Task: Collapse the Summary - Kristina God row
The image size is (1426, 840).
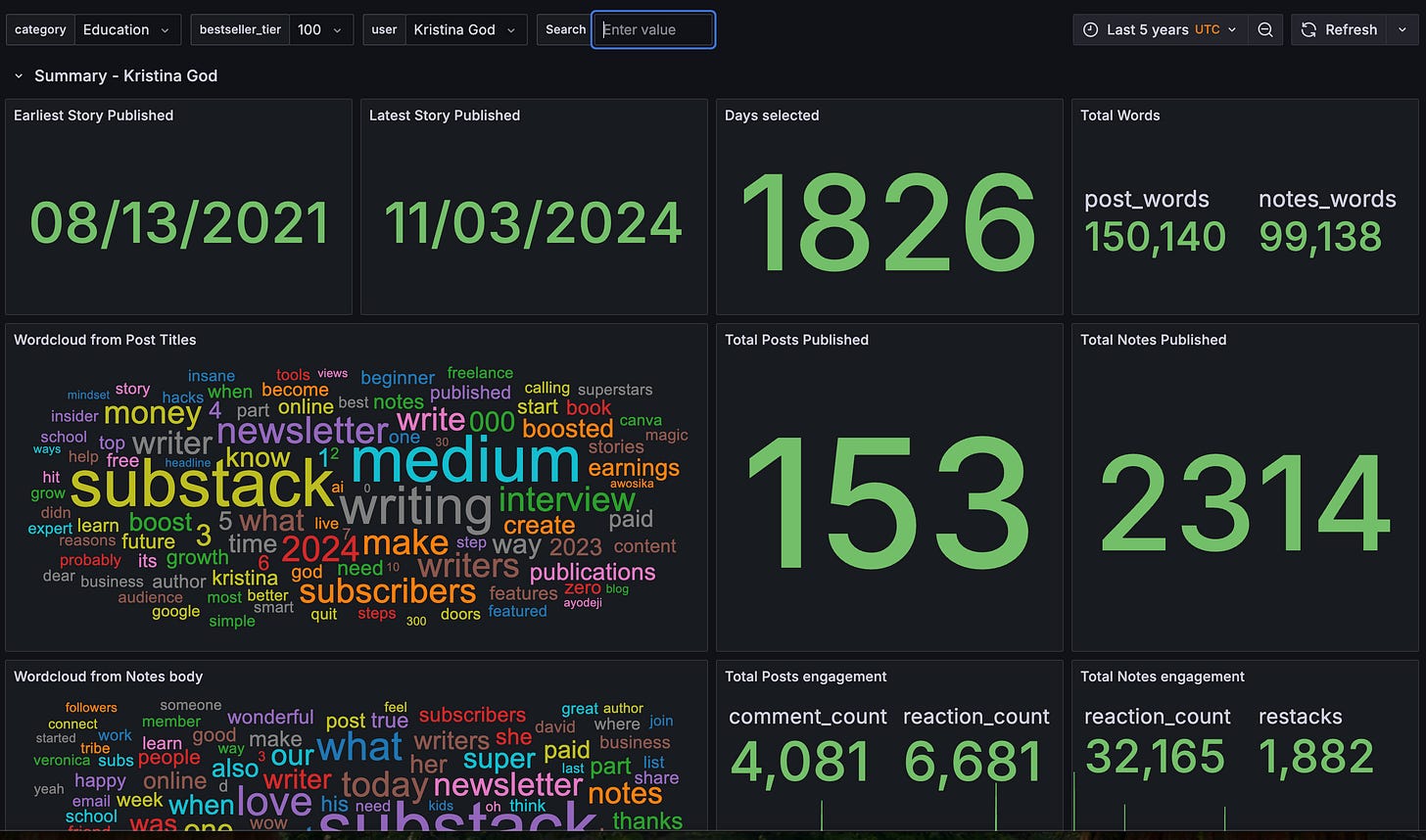Action: click(x=19, y=75)
